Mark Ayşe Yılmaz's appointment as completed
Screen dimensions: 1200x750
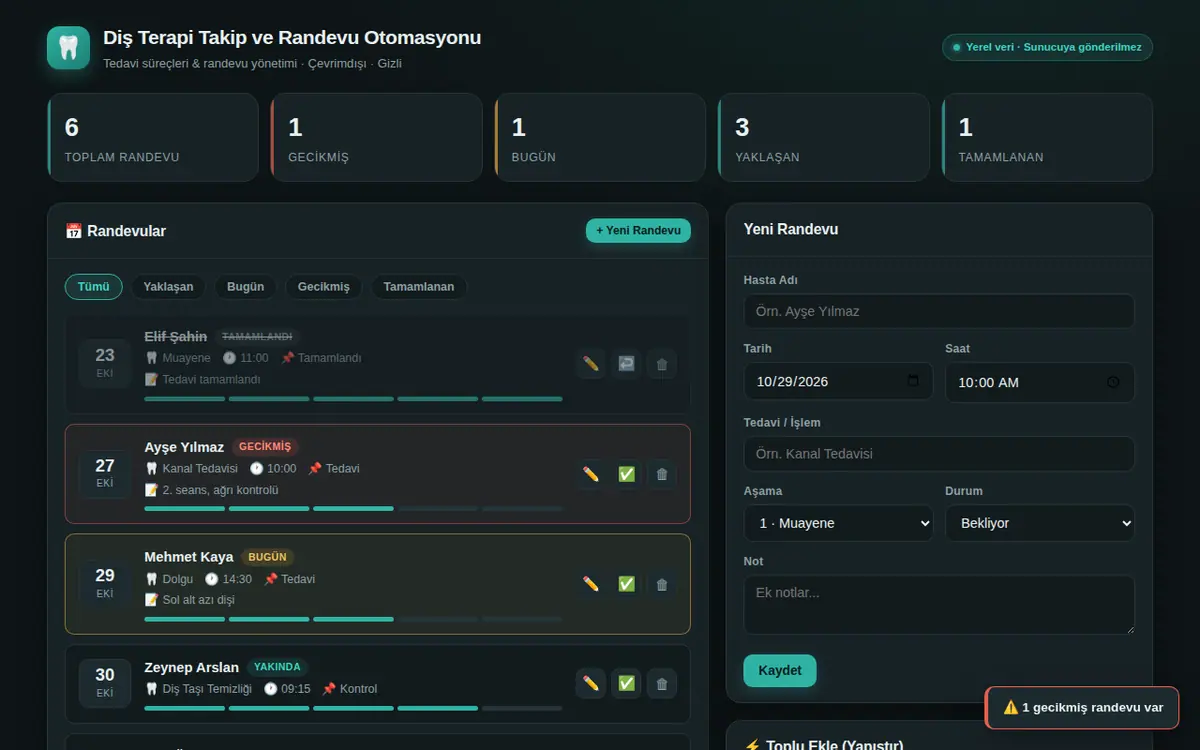pos(626,474)
